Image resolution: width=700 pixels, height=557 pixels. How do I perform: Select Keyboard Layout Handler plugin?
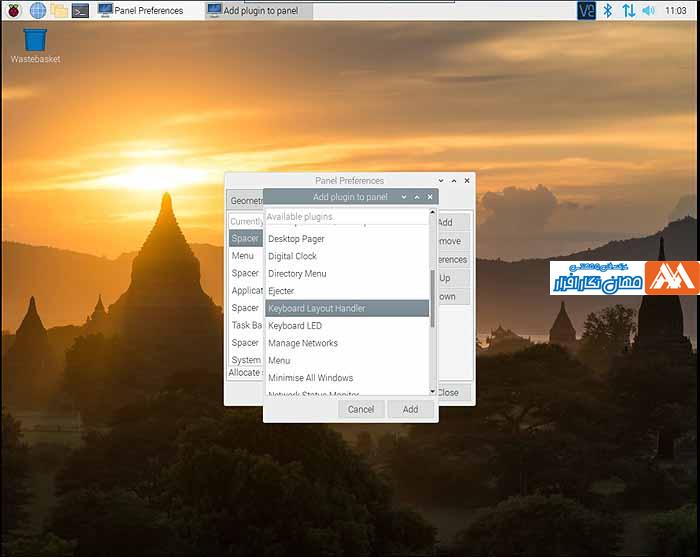pyautogui.click(x=347, y=308)
